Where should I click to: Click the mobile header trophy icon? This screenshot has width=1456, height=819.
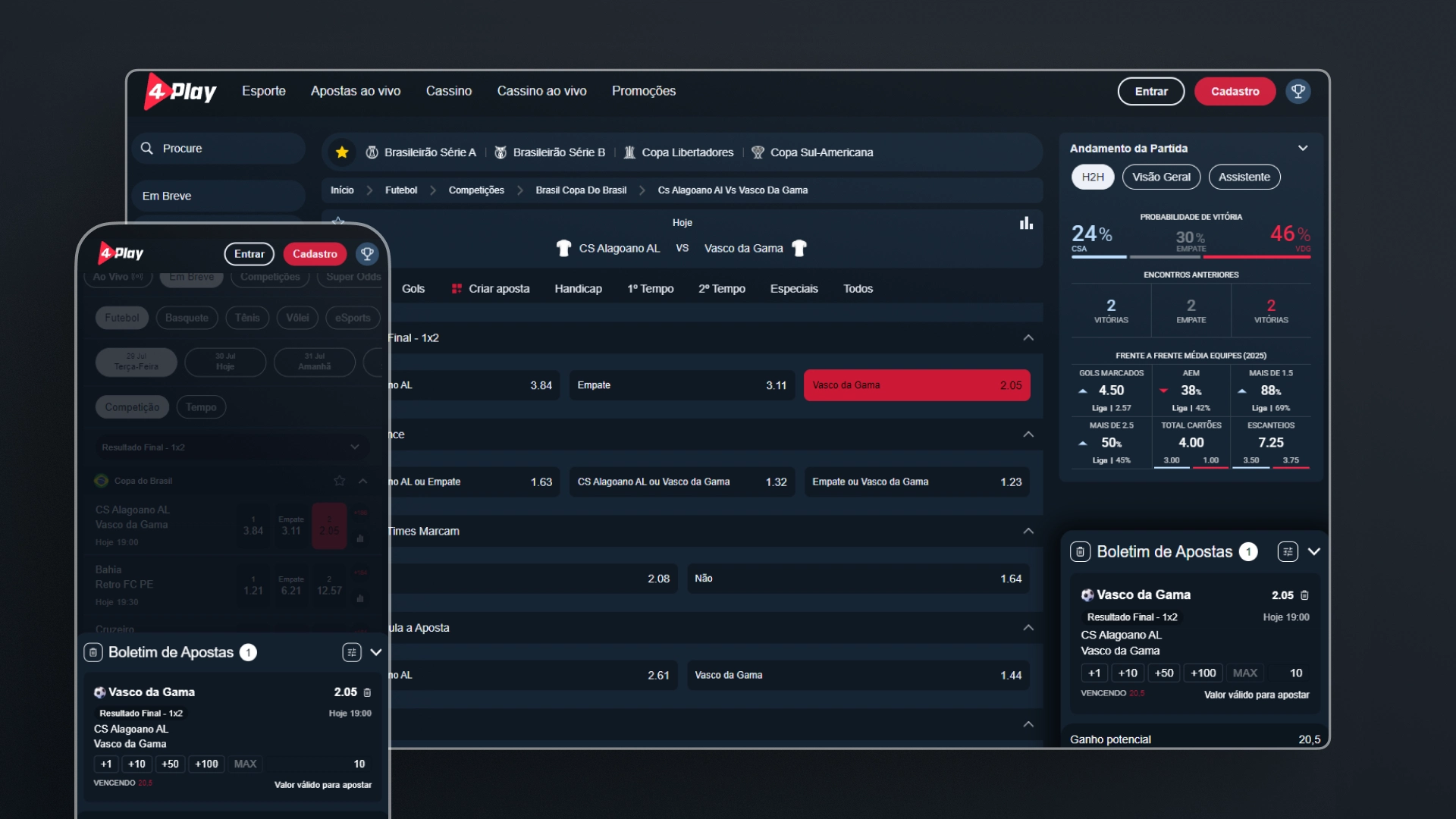click(x=367, y=254)
